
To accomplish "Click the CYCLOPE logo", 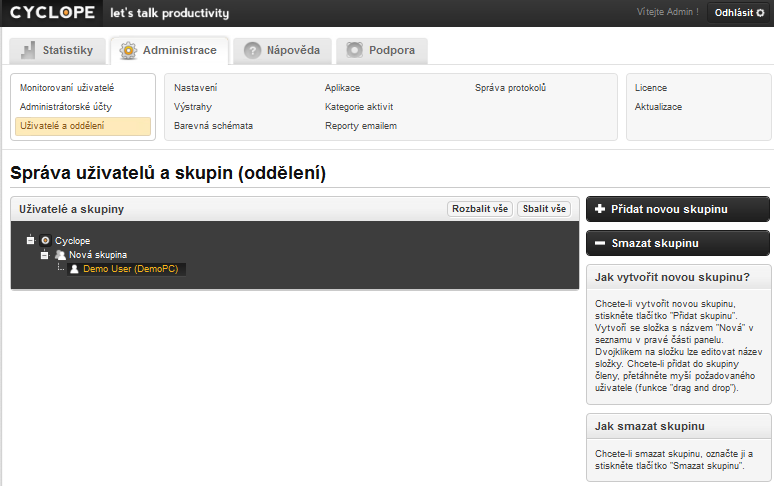I will click(52, 12).
